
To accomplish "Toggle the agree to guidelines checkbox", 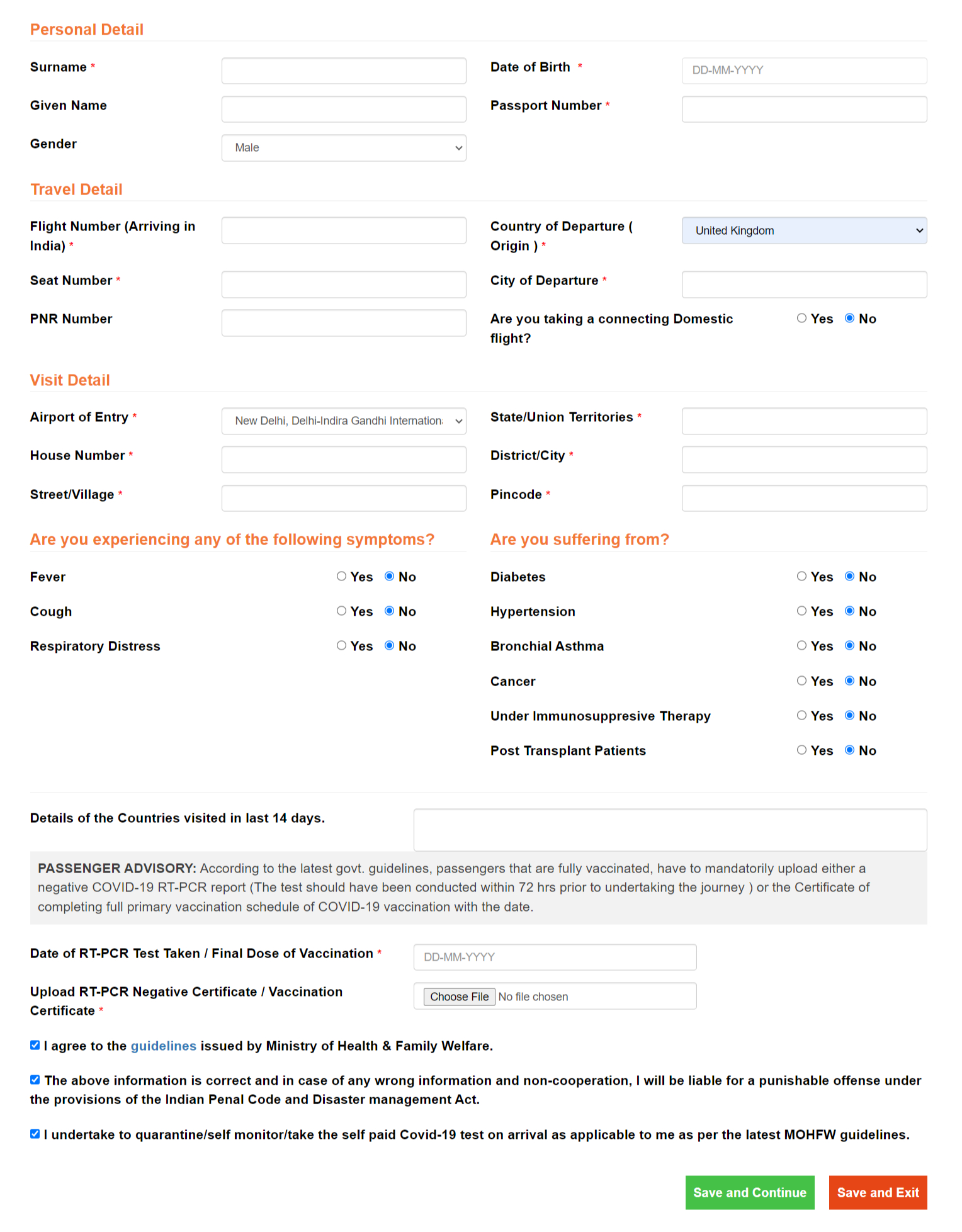I will click(35, 1046).
